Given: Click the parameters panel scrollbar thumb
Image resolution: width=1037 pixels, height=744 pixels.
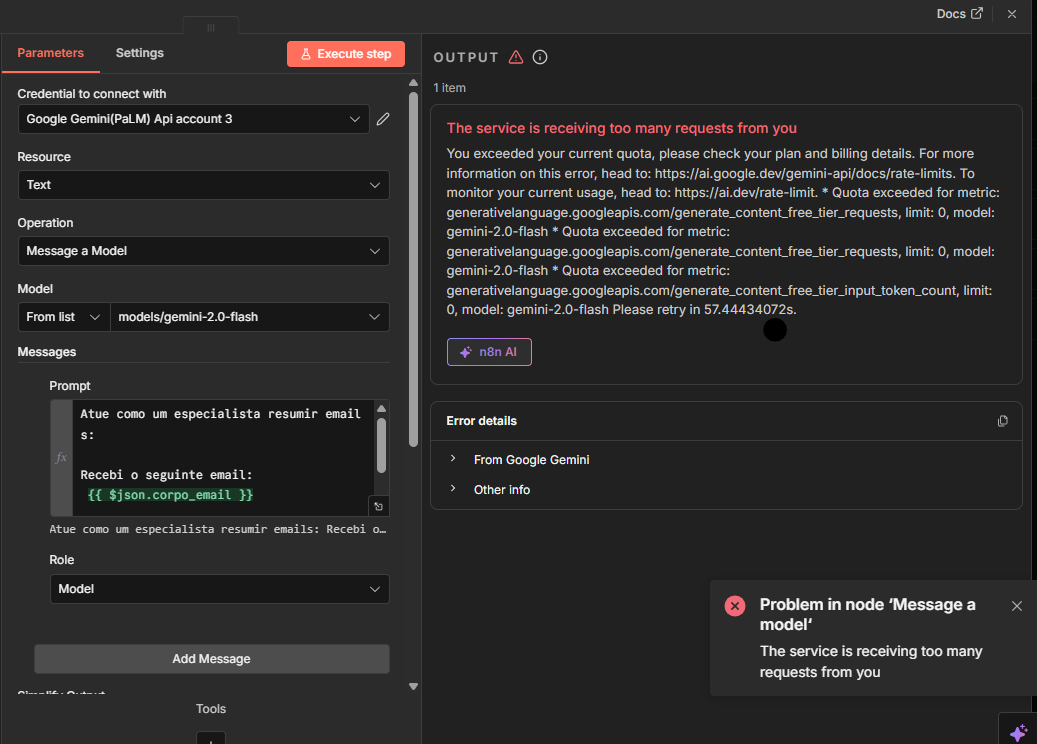Looking at the screenshot, I should (x=413, y=269).
